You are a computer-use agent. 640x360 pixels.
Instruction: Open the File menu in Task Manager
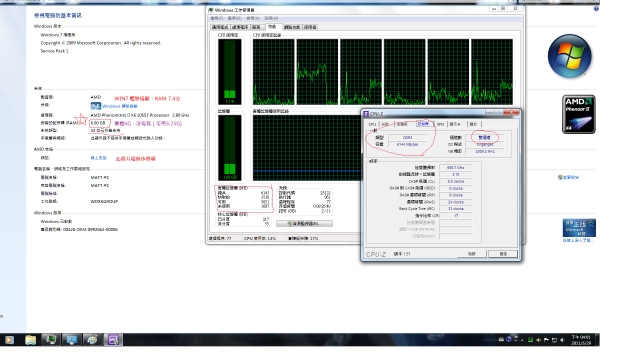click(217, 18)
